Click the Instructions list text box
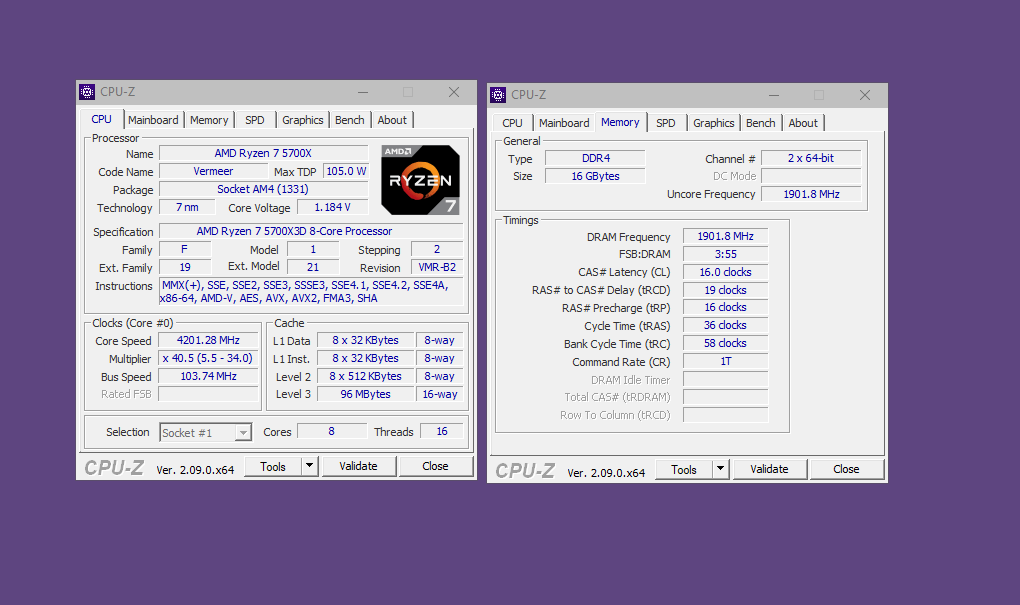1020x605 pixels. pos(311,292)
